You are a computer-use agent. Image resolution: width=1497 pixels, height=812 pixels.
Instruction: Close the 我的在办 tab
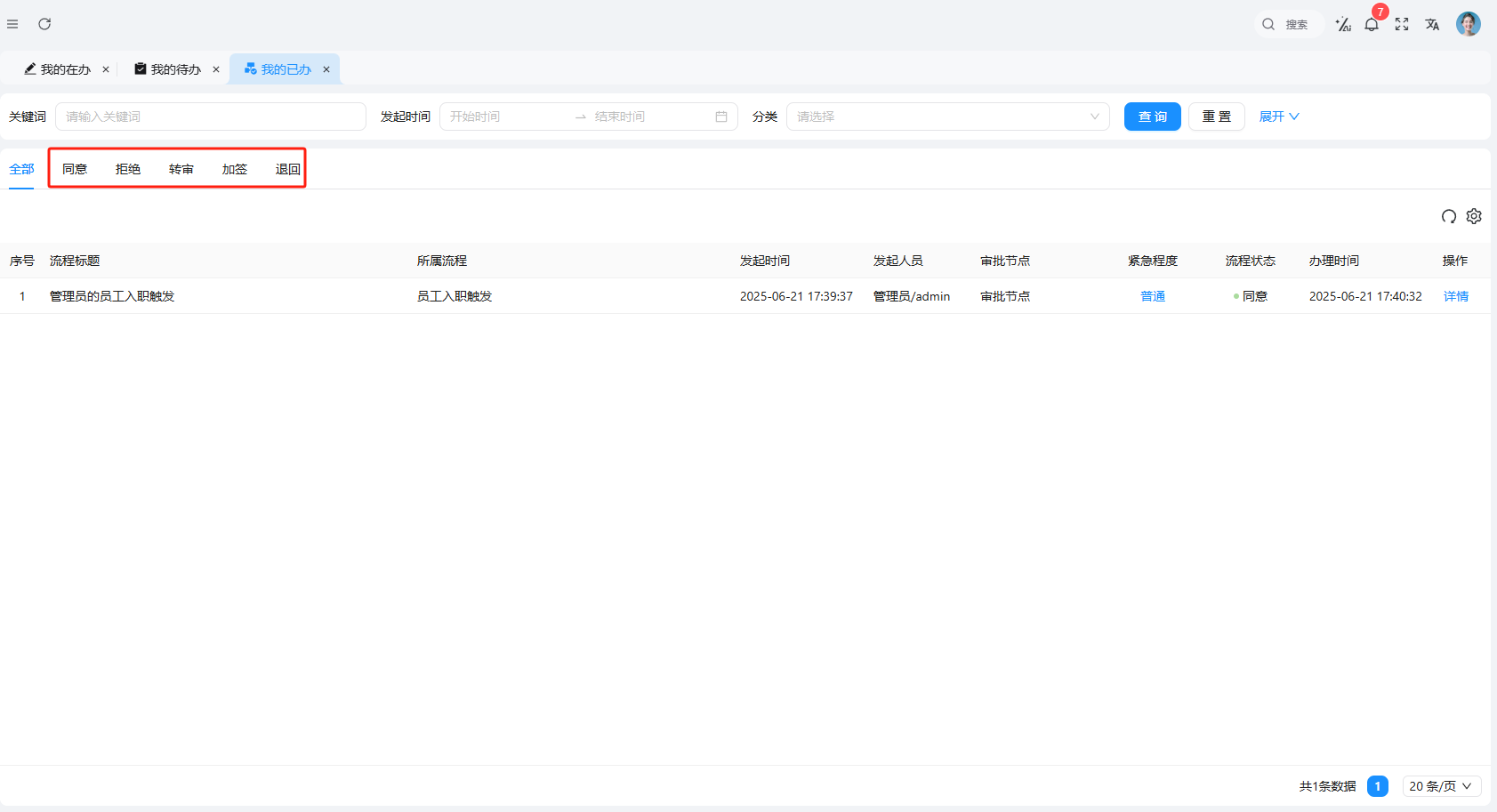point(106,69)
